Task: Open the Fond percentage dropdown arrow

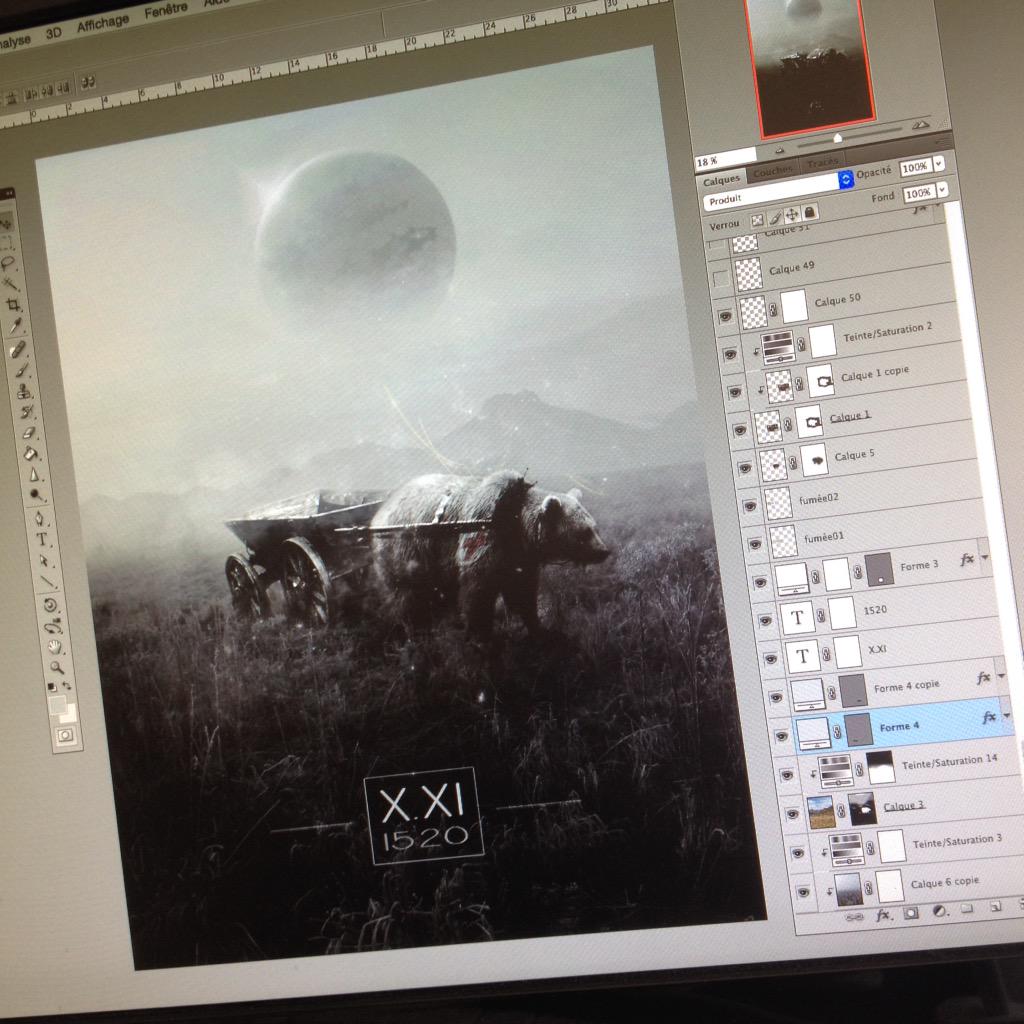Action: point(942,191)
